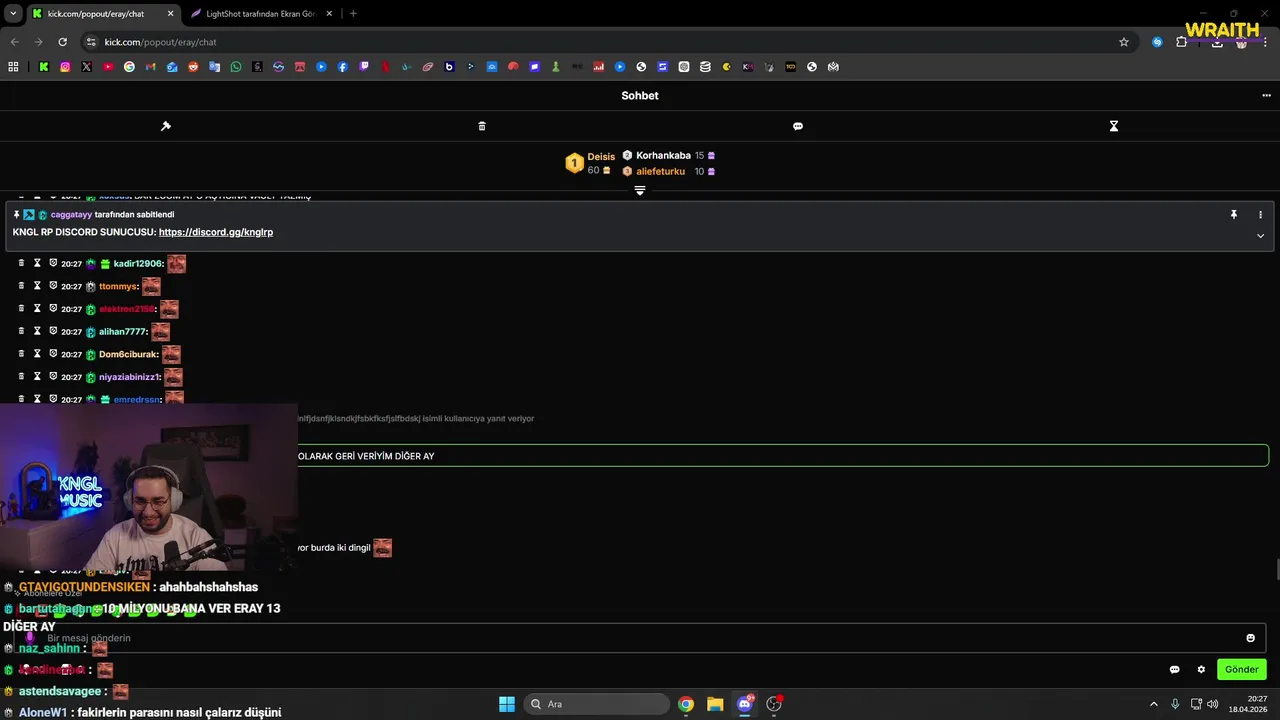The width and height of the screenshot is (1280, 720).
Task: Open the taskbar search box Ara
Action: click(596, 704)
